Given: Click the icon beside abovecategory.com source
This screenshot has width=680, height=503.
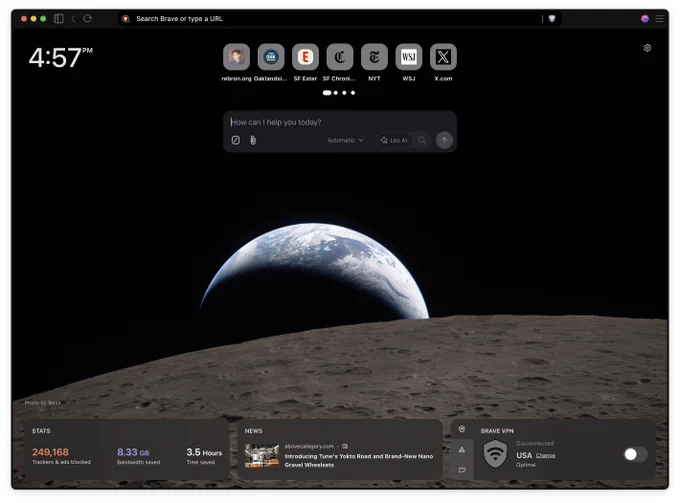Looking at the screenshot, I should tap(345, 446).
